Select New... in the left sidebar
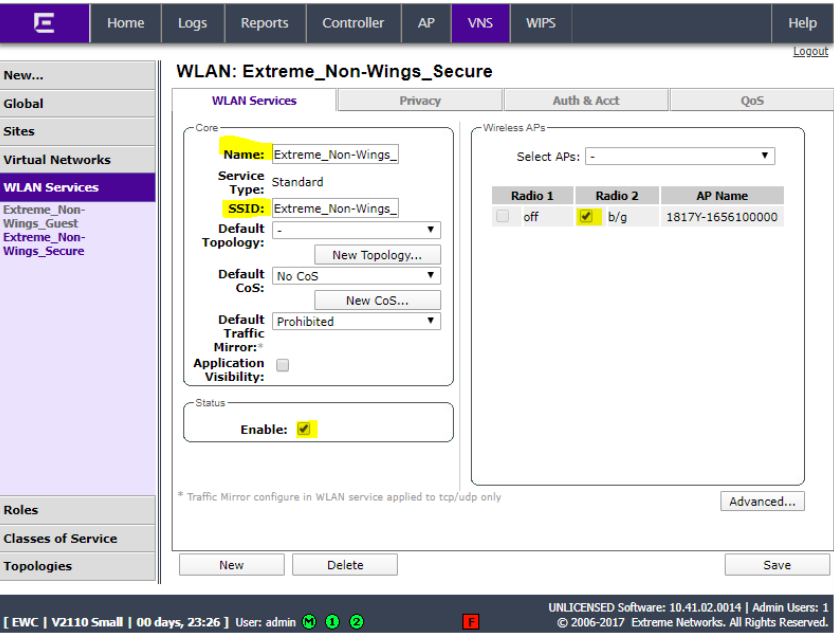The height and width of the screenshot is (633, 834). tap(78, 75)
